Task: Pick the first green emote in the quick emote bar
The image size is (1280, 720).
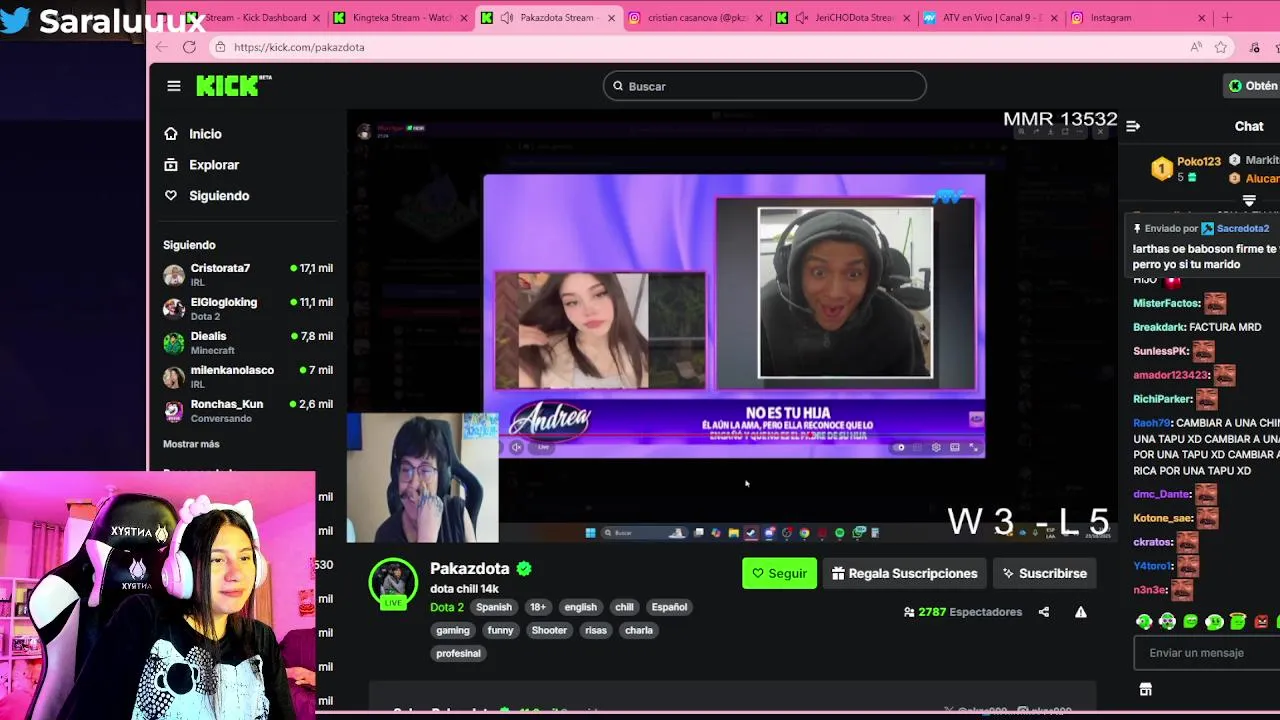Action: [1144, 622]
